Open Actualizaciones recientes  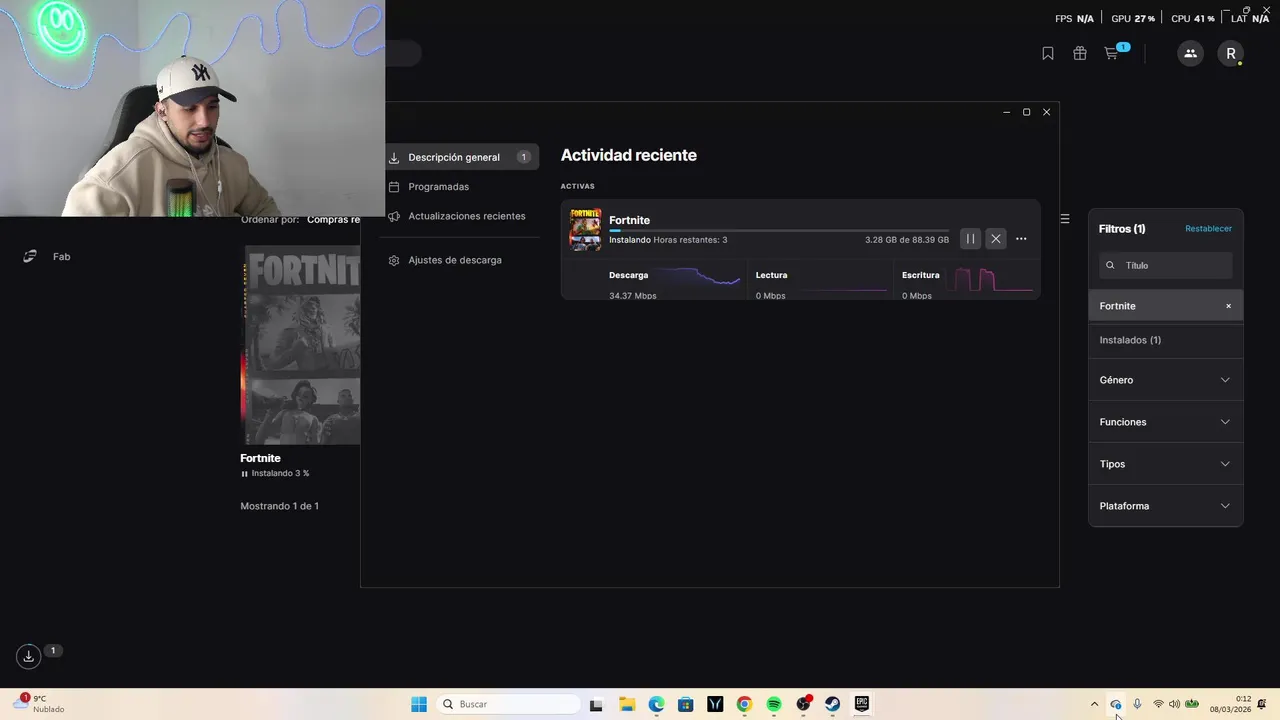(466, 216)
